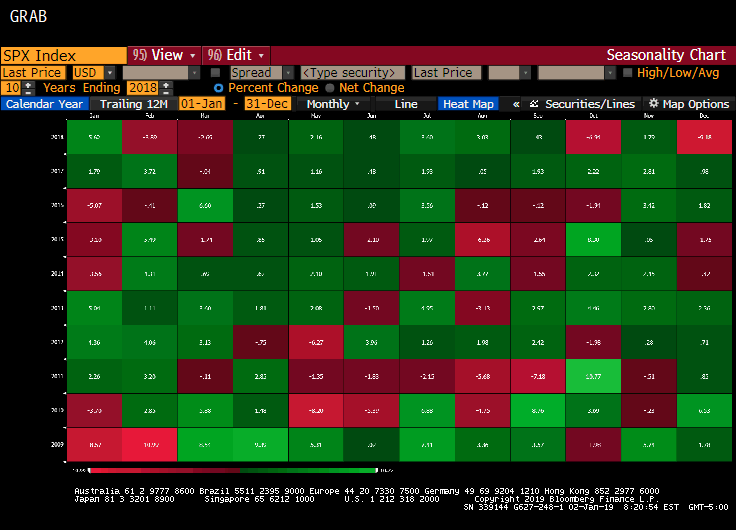Click the 2017 cell showing .98

(x=704, y=171)
